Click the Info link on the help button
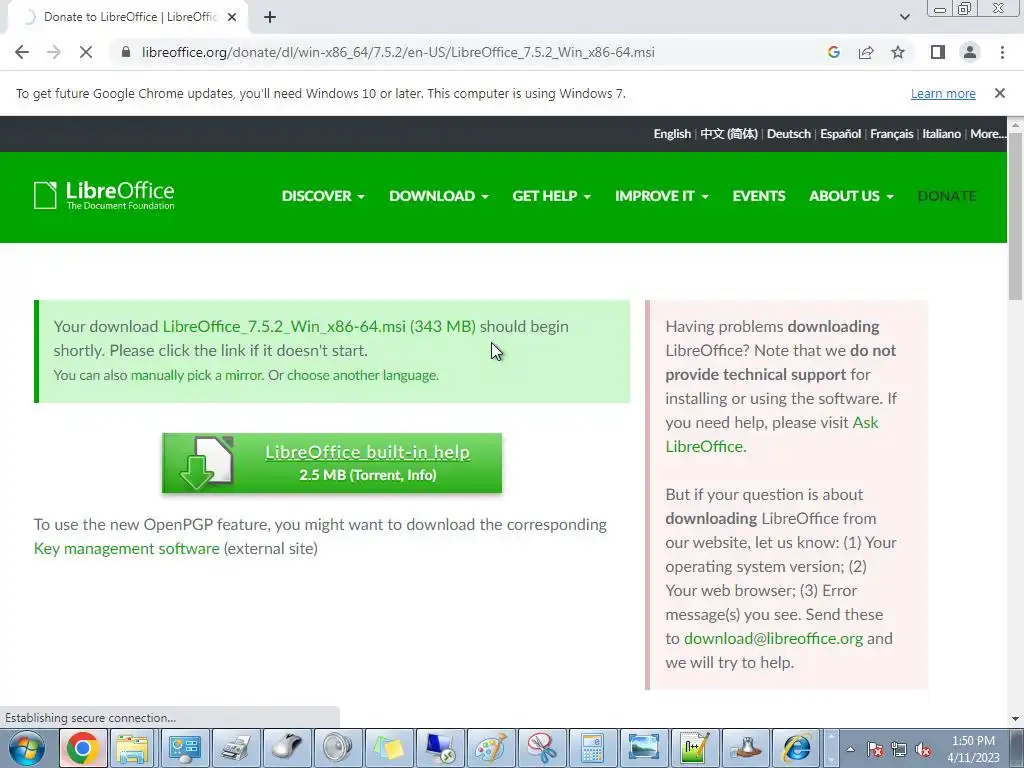This screenshot has height=768, width=1024. 419,475
